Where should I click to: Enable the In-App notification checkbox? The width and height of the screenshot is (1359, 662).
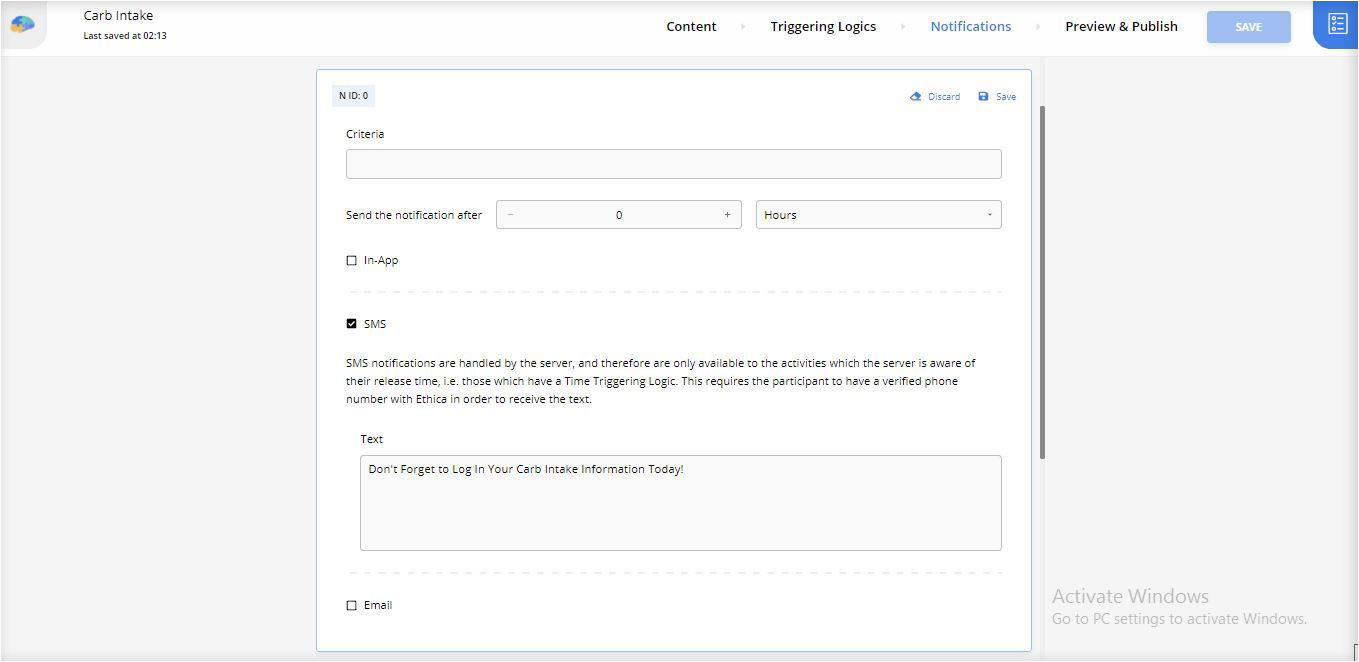[x=351, y=261]
